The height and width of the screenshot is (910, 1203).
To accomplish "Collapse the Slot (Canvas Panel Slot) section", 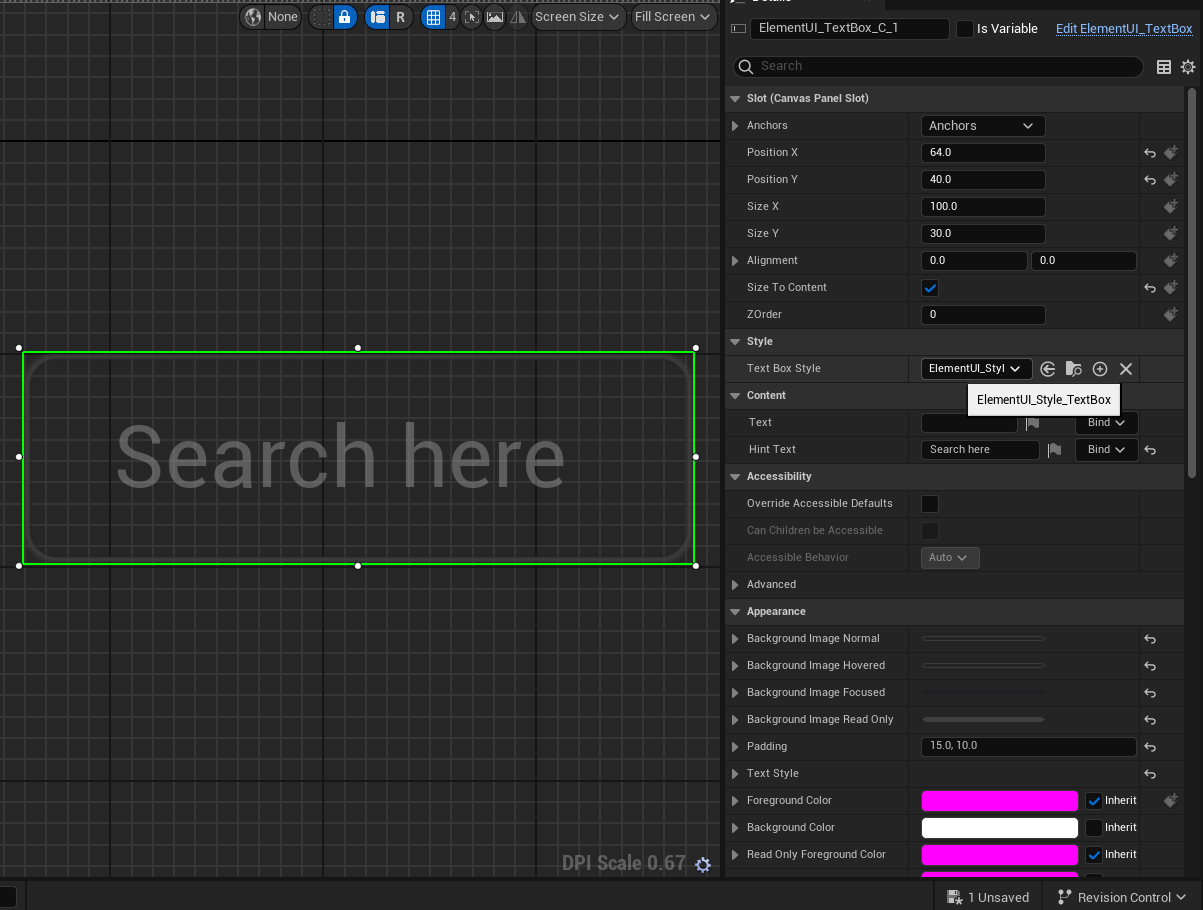I will tap(736, 99).
